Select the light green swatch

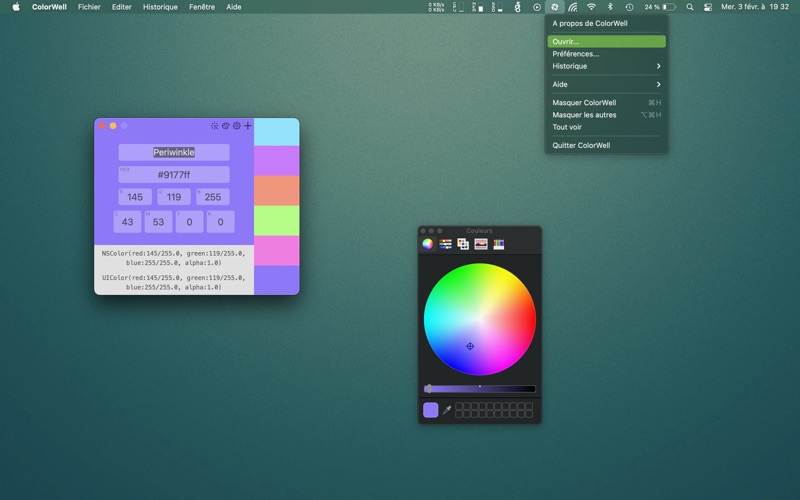pos(277,220)
